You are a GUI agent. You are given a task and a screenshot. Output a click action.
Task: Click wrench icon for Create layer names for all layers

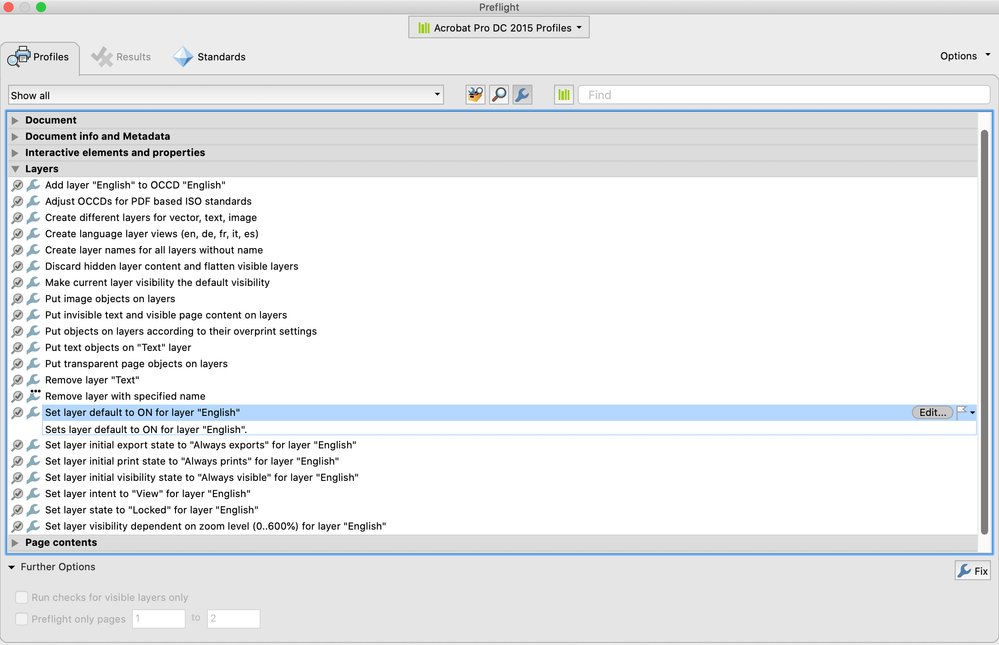click(33, 250)
